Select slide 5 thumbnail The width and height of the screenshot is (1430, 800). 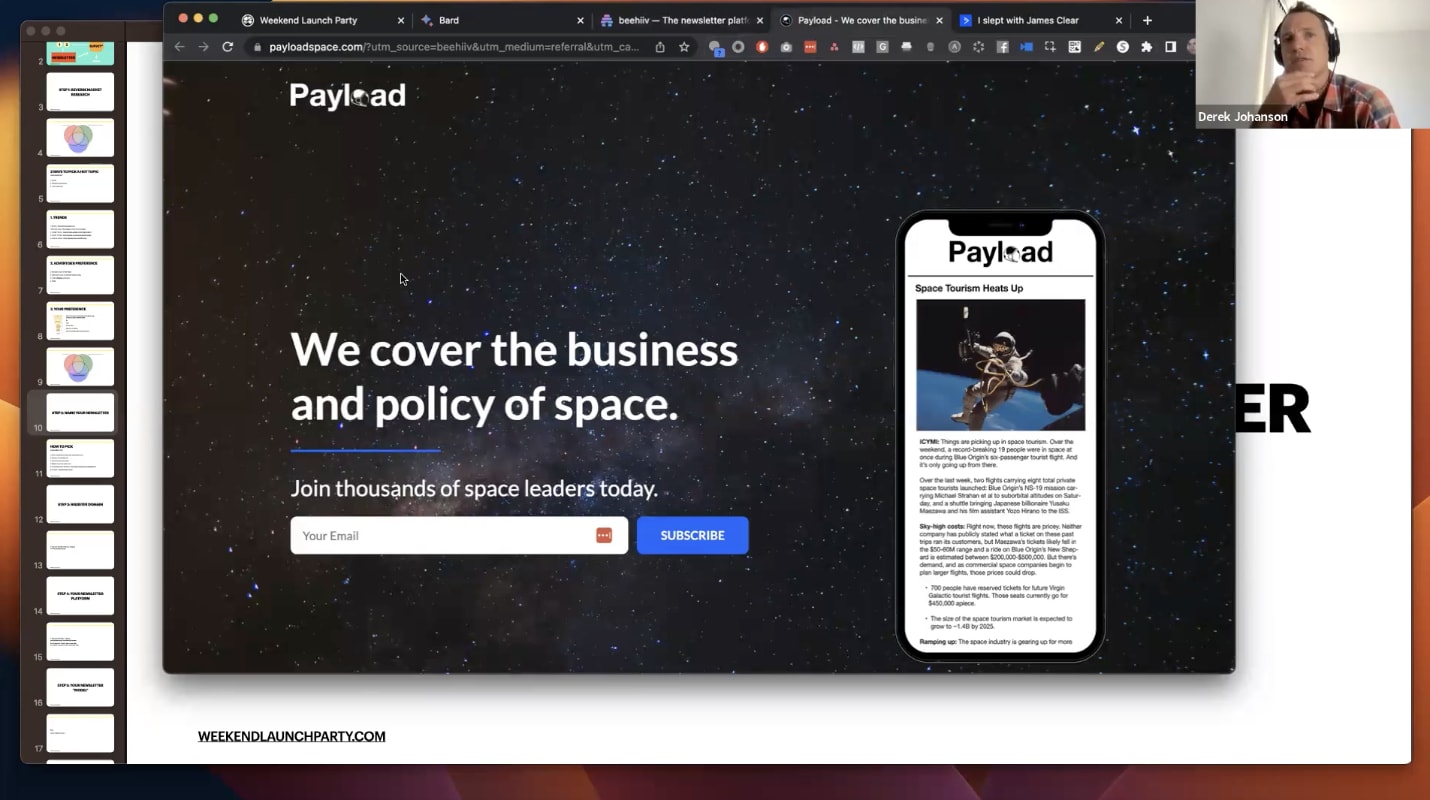point(80,184)
